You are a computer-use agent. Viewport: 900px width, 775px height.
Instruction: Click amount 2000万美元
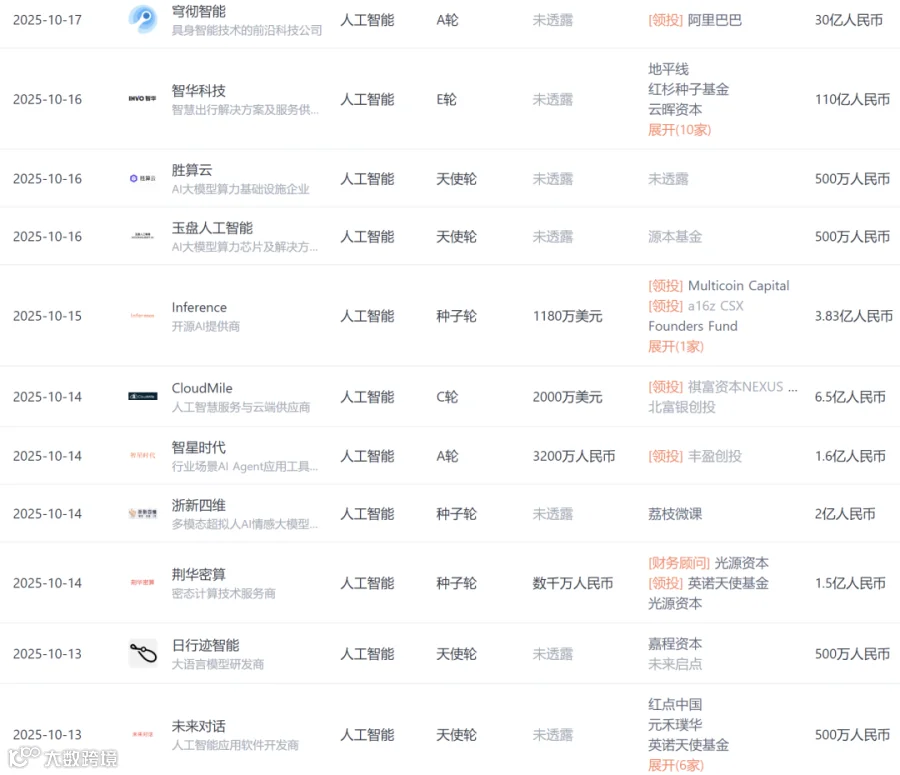coord(567,397)
